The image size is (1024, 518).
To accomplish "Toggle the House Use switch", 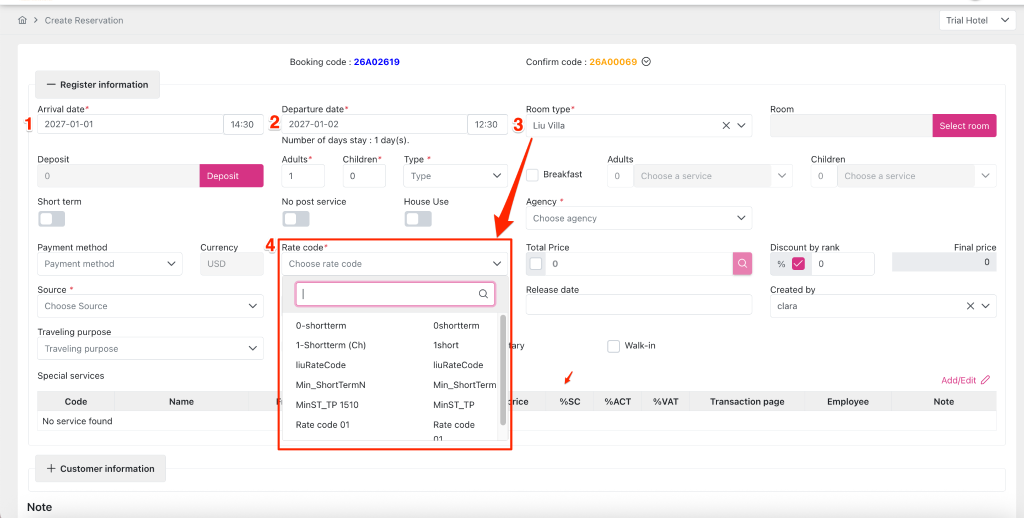I will pos(417,219).
